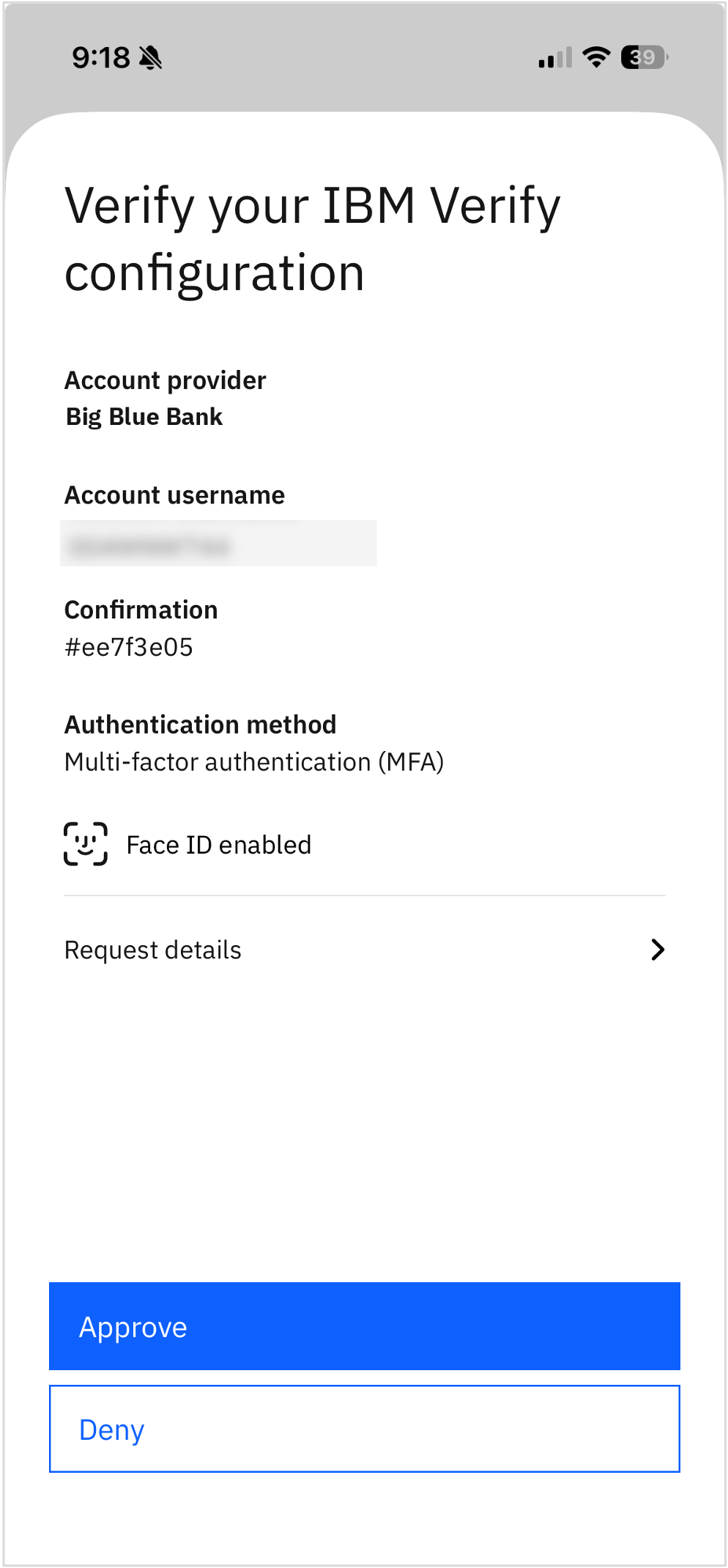This screenshot has height=1568, width=728.
Task: Tap the Wi-Fi status icon
Action: click(596, 57)
